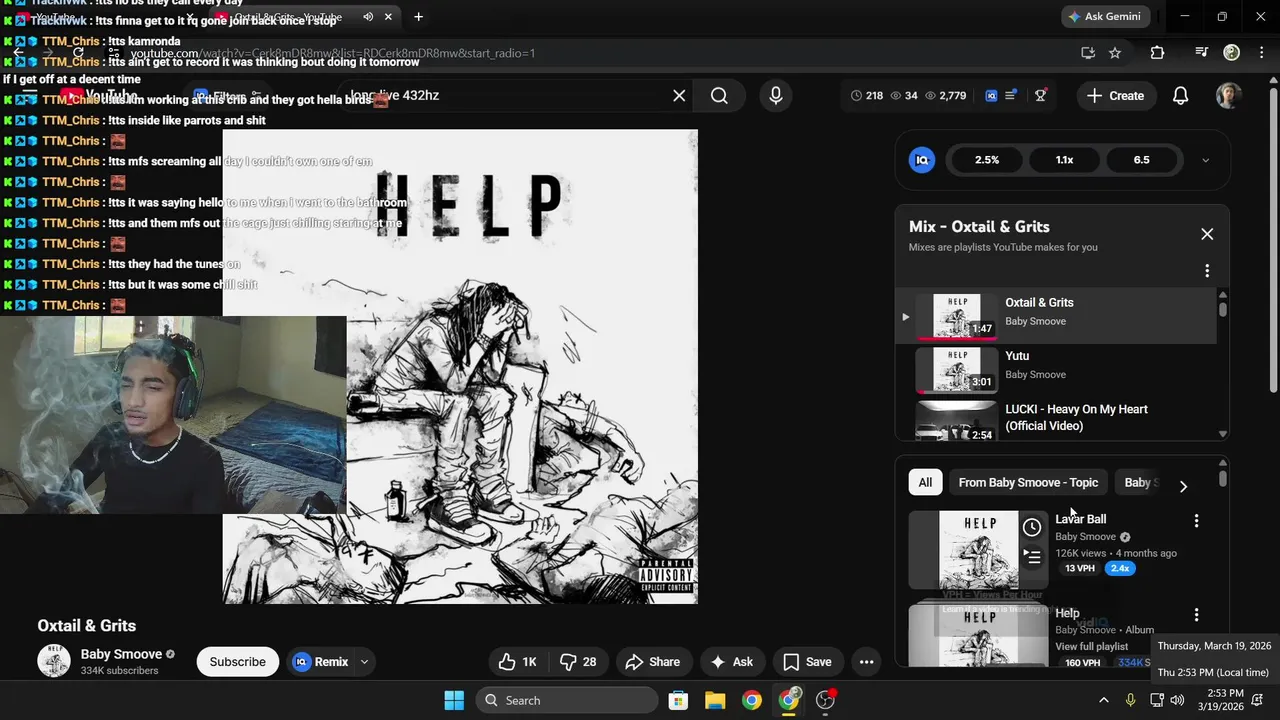Open the Windows Start menu

pos(454,700)
